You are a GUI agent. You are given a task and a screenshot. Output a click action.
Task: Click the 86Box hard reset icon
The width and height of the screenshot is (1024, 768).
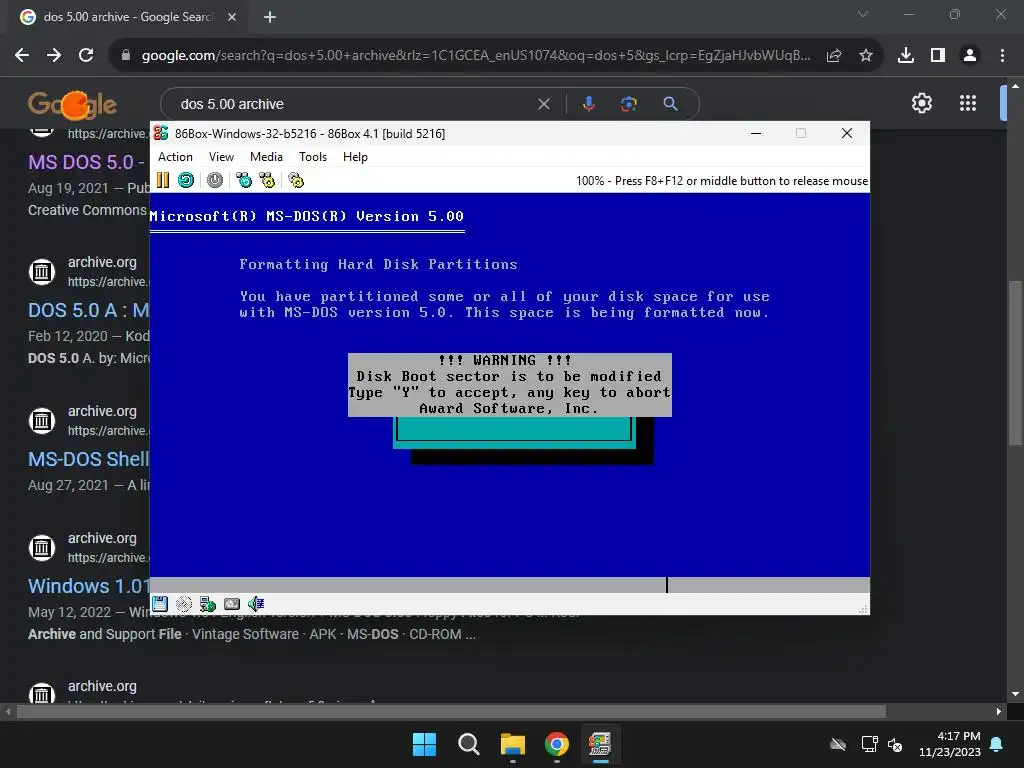[x=186, y=180]
